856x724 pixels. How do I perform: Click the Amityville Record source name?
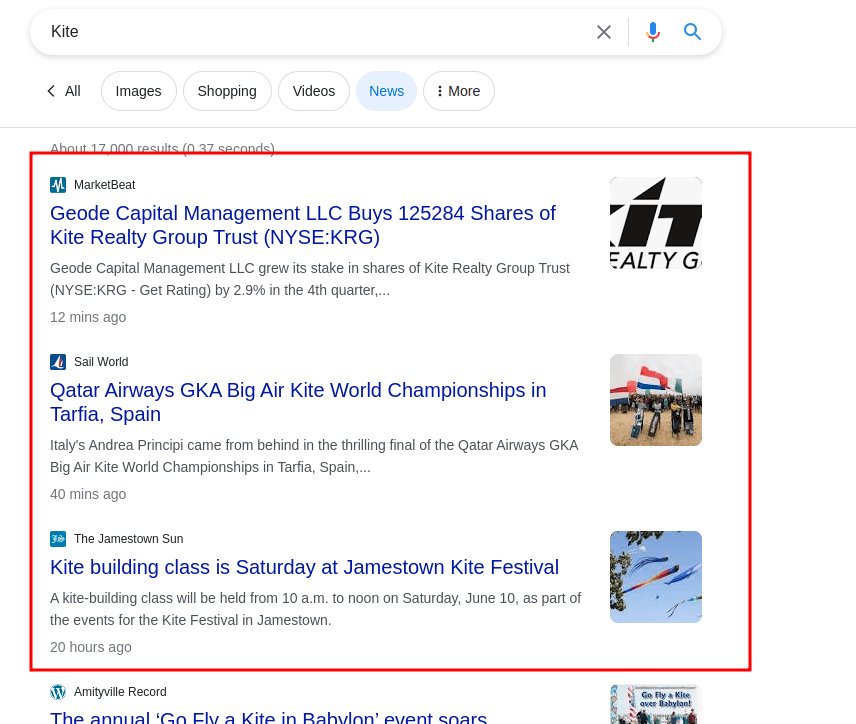pyautogui.click(x=120, y=692)
